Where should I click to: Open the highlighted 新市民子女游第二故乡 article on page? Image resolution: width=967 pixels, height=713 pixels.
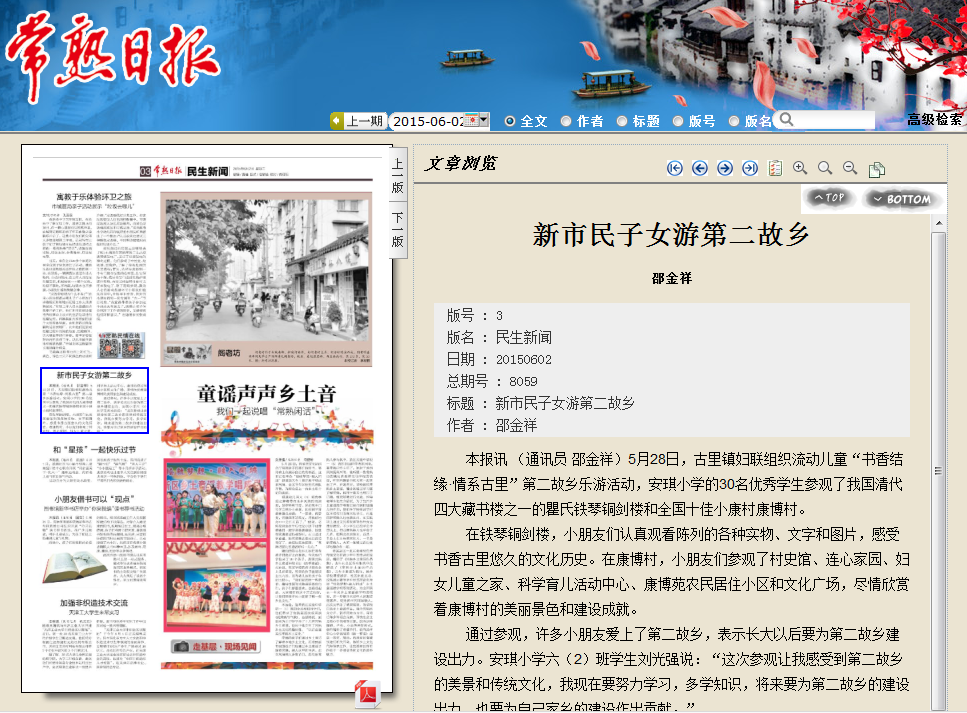click(94, 400)
